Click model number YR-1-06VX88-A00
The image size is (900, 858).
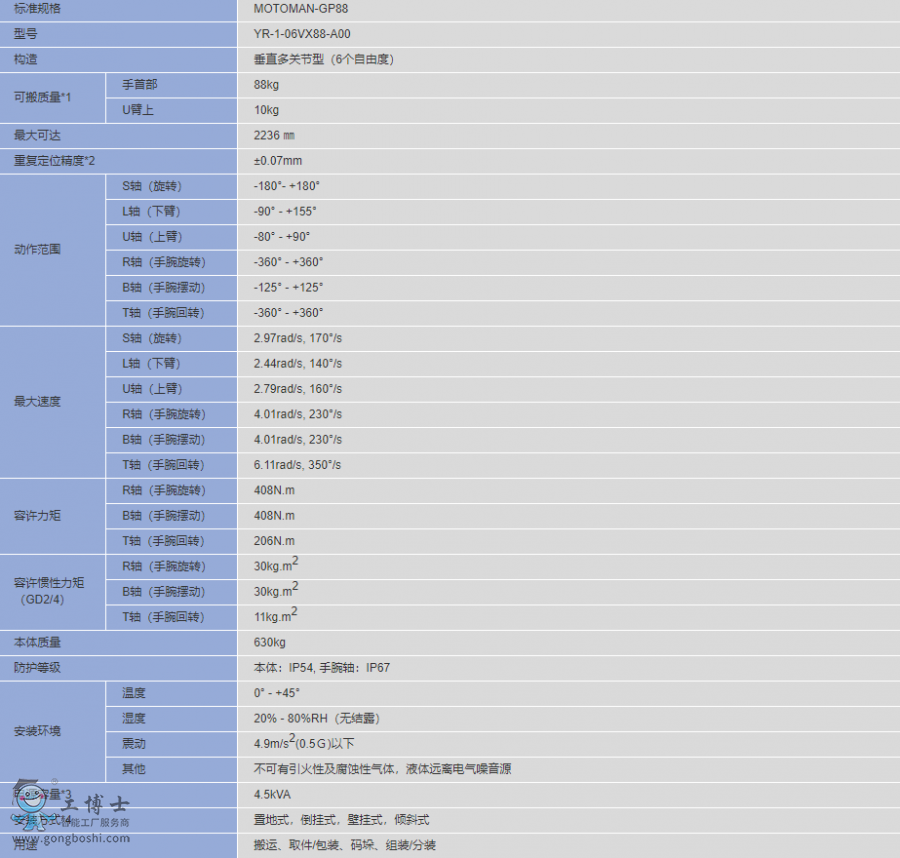pos(302,34)
